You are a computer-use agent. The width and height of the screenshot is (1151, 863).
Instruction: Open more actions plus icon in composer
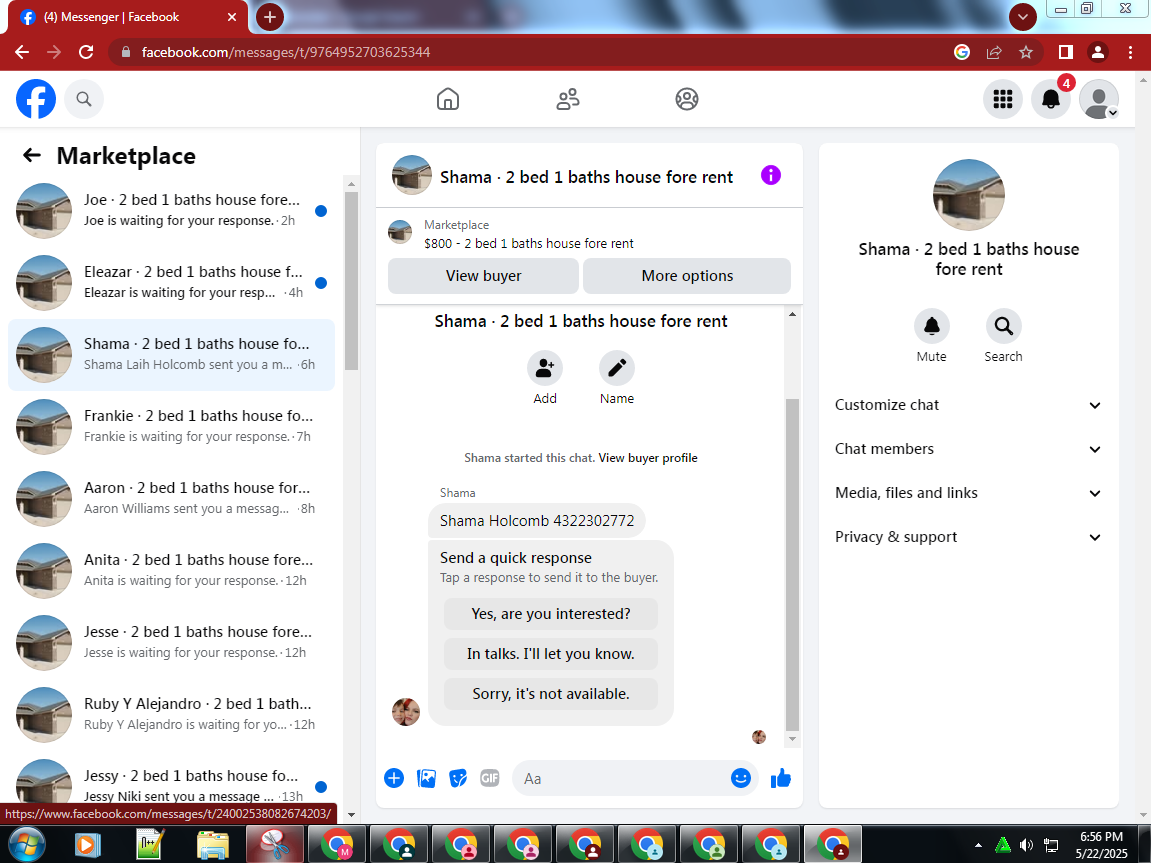point(394,779)
